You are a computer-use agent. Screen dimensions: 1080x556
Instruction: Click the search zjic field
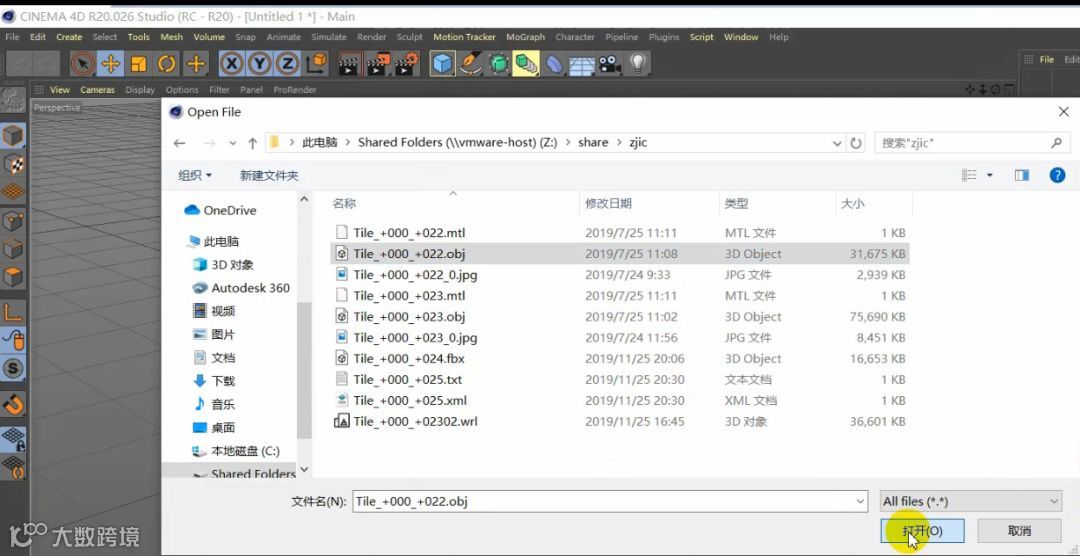972,143
